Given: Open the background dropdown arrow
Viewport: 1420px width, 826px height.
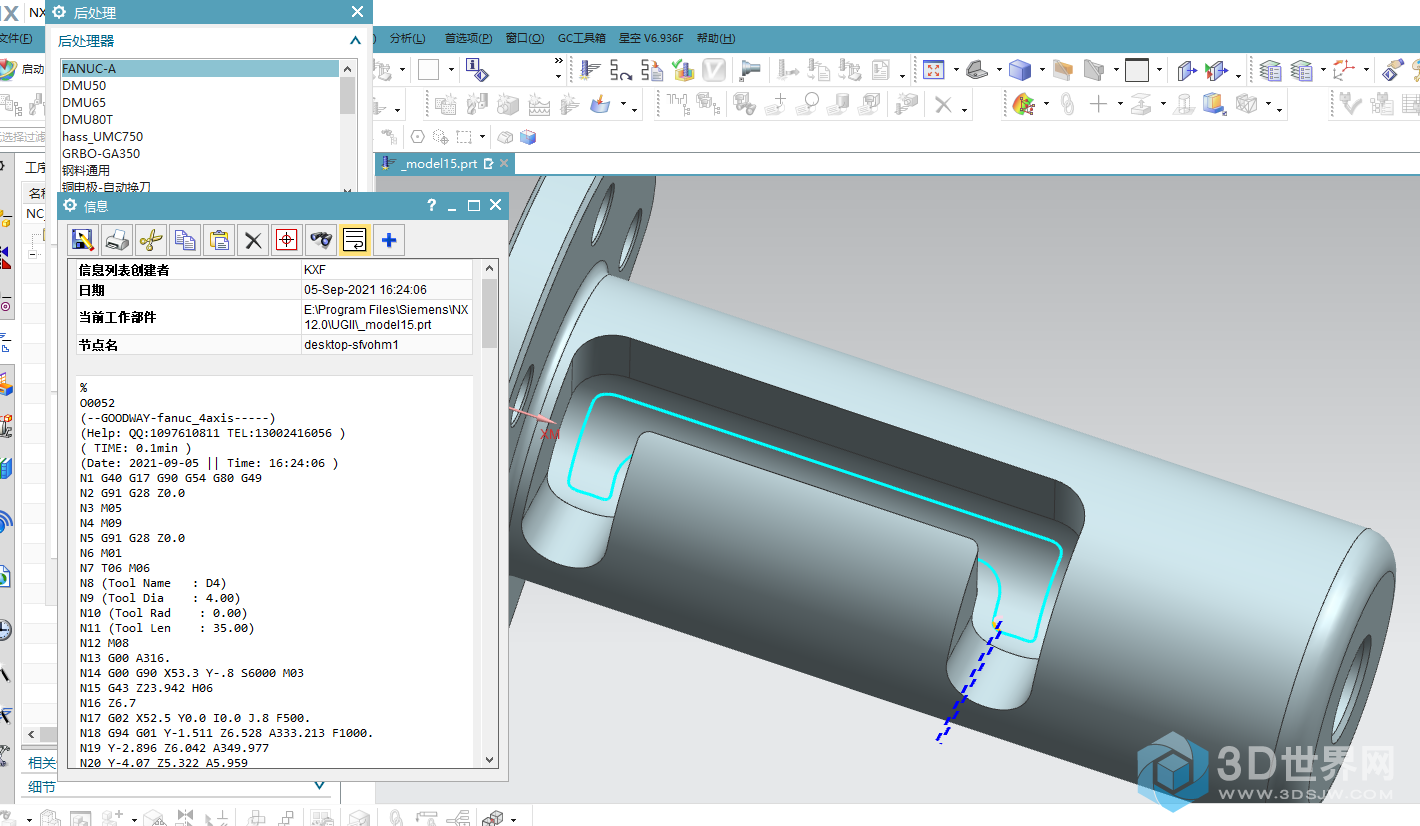Looking at the screenshot, I should [1159, 71].
